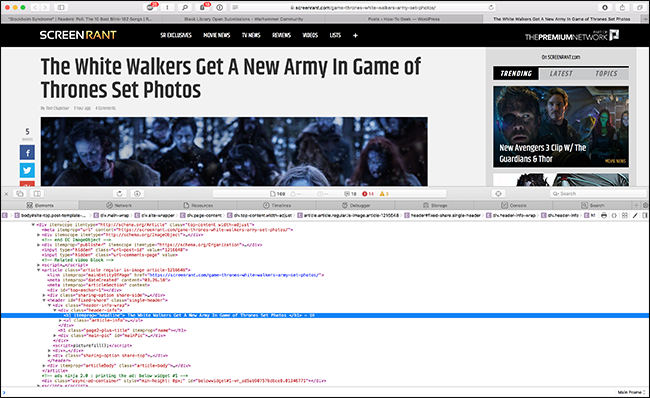Toggle Safari's sidebar button
Screen dimensions: 650x398
[61, 7]
